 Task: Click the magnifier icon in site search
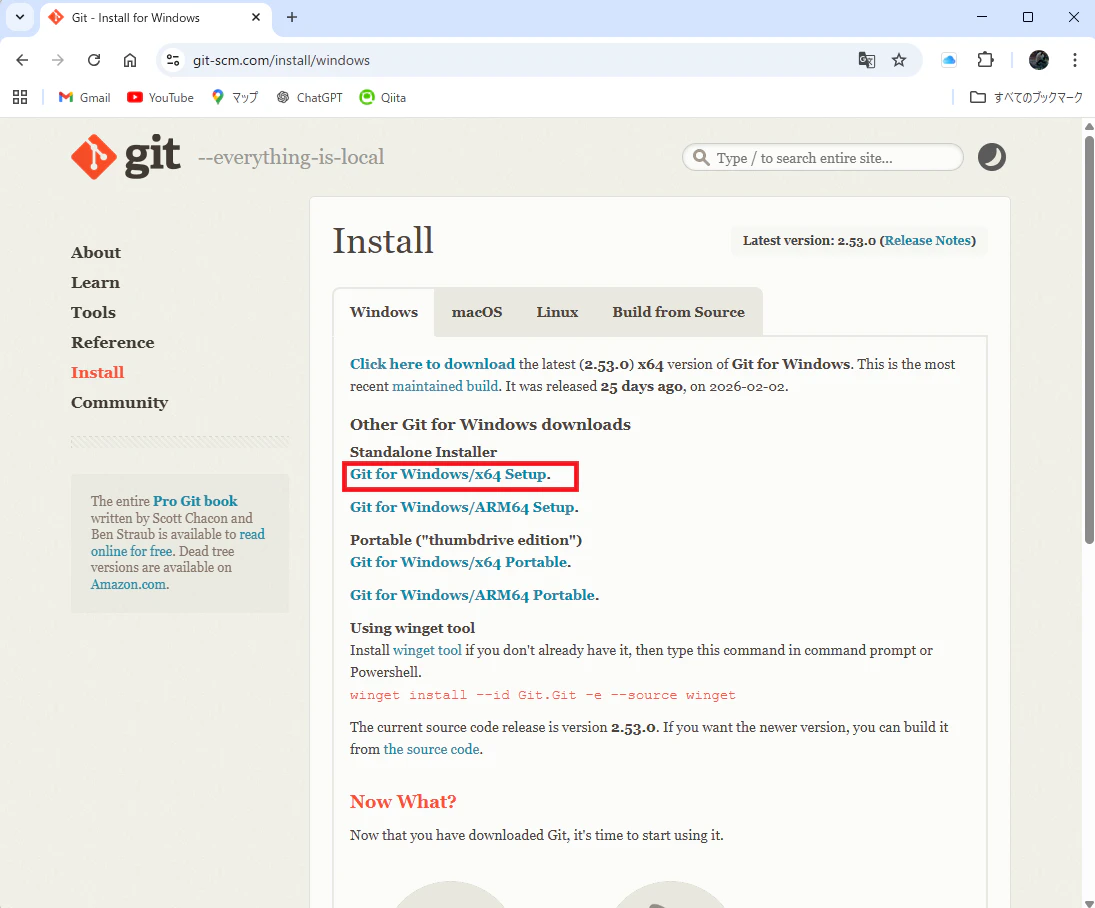tap(701, 158)
